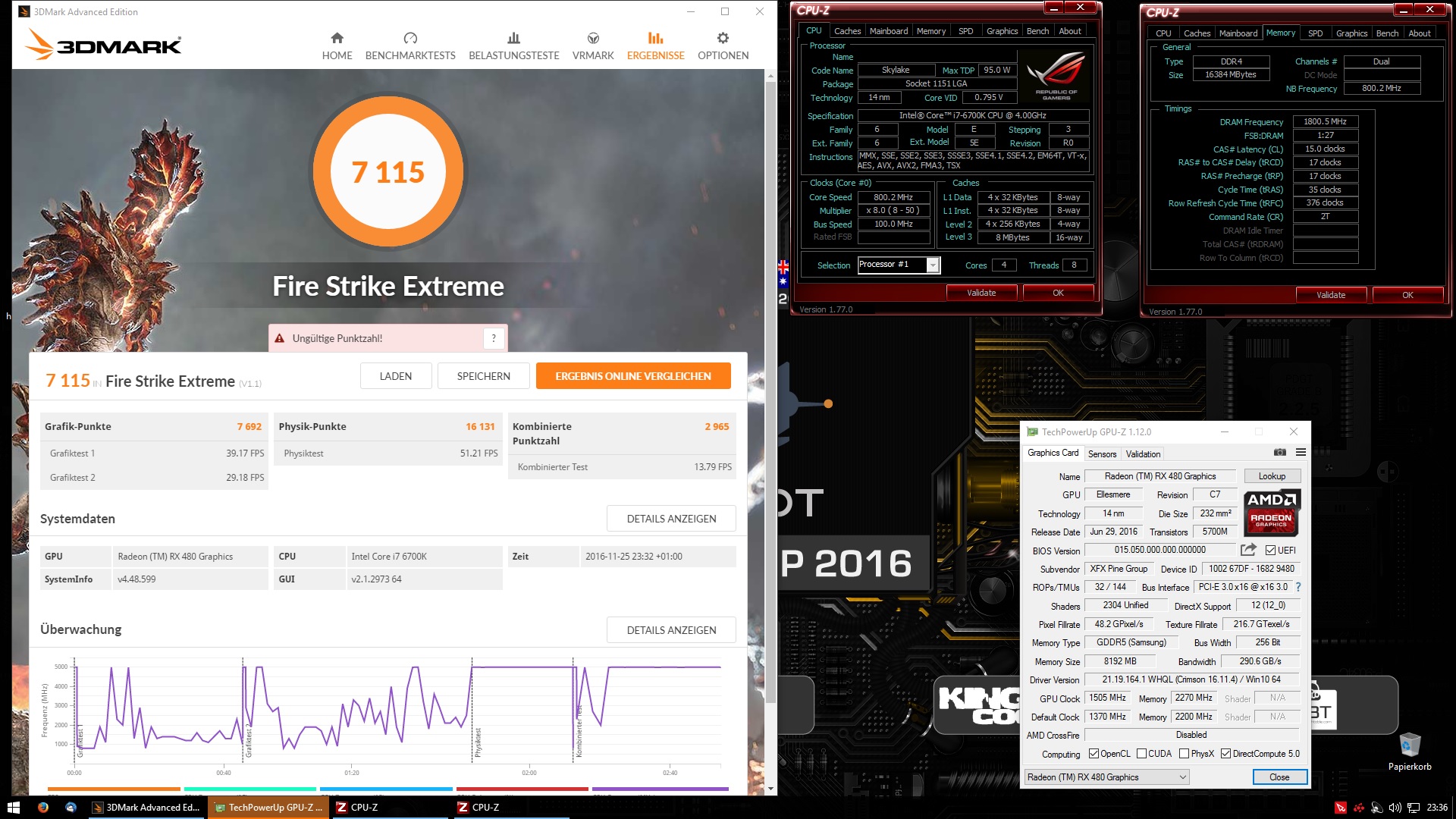1456x819 pixels.
Task: Click the question mark help button
Action: click(x=494, y=338)
